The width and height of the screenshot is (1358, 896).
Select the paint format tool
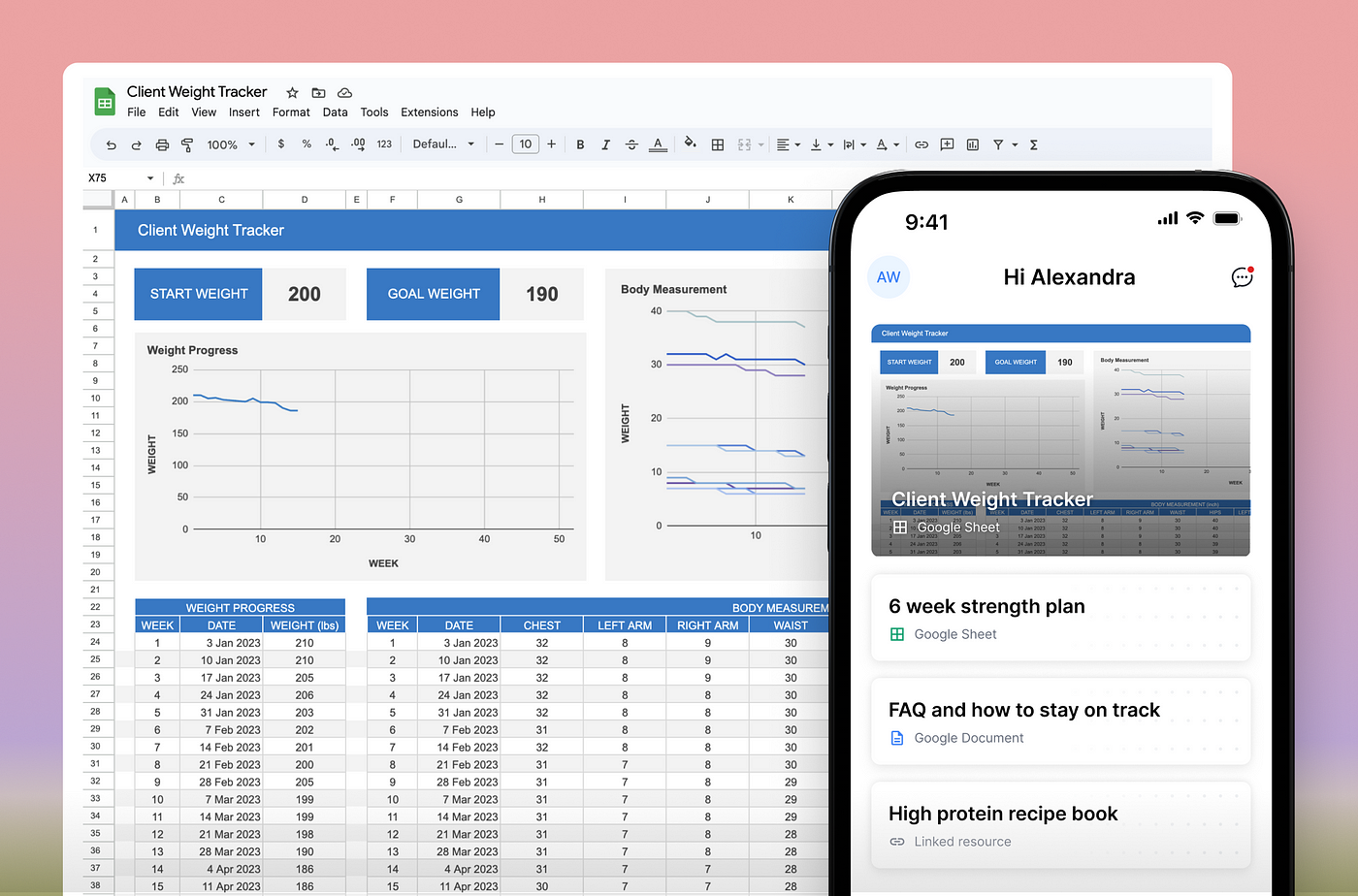point(187,144)
